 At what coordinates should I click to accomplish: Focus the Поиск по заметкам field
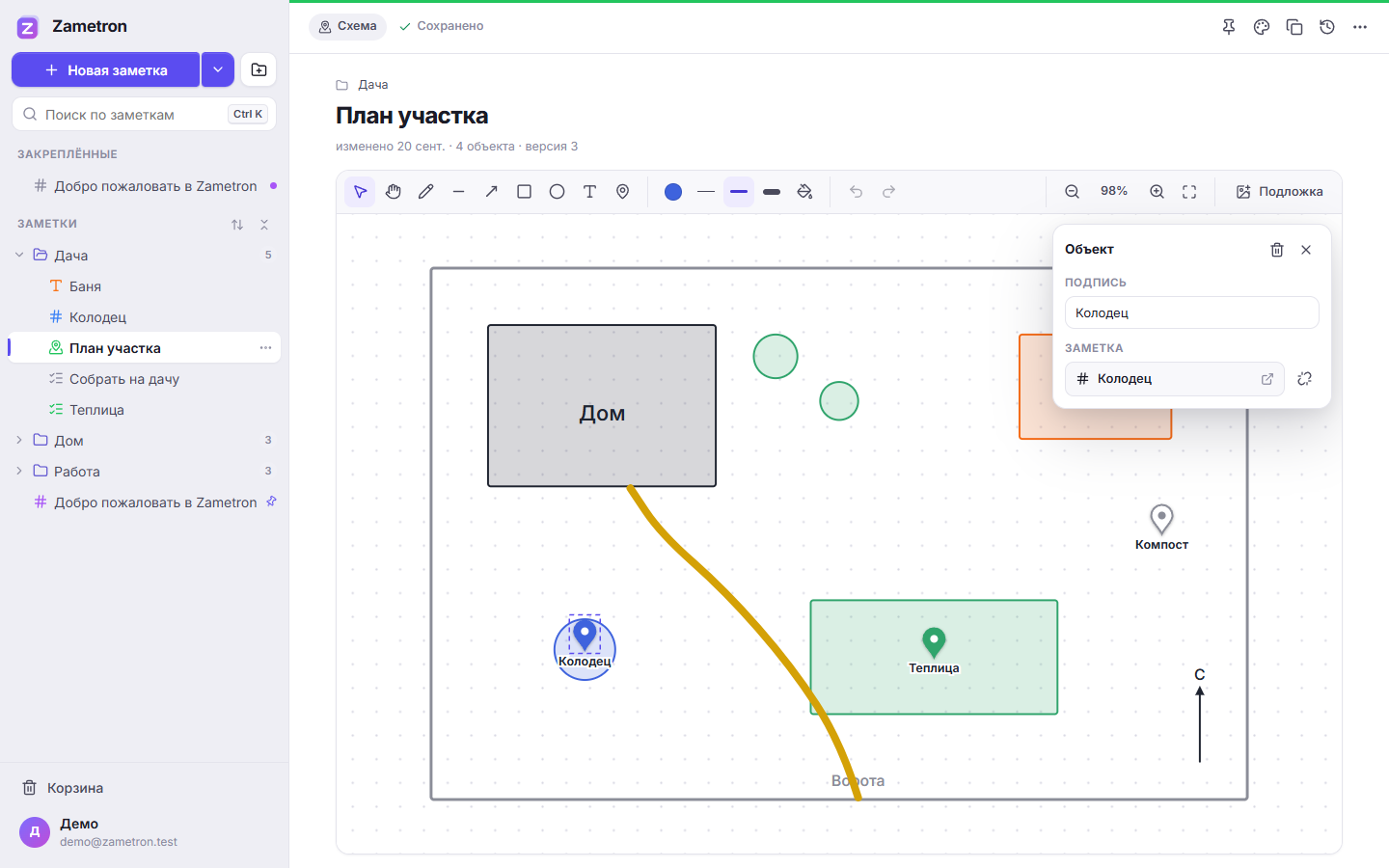(x=144, y=114)
